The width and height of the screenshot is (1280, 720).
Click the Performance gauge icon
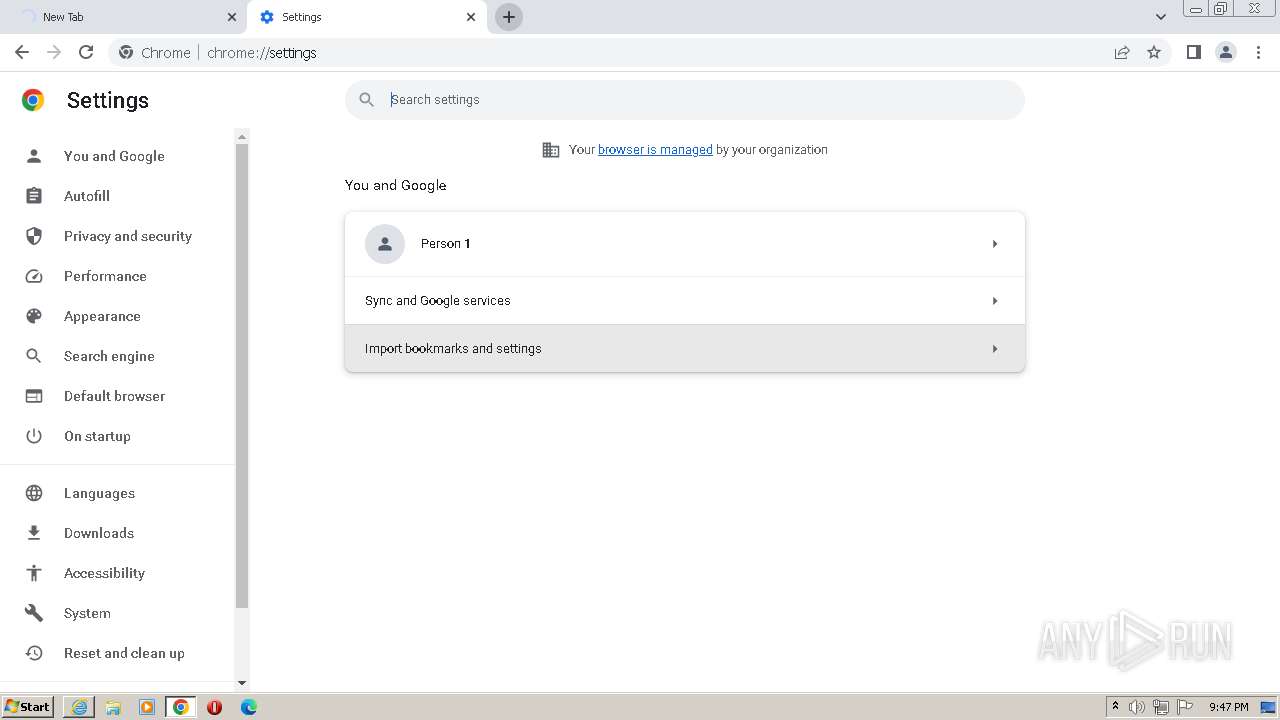(34, 276)
